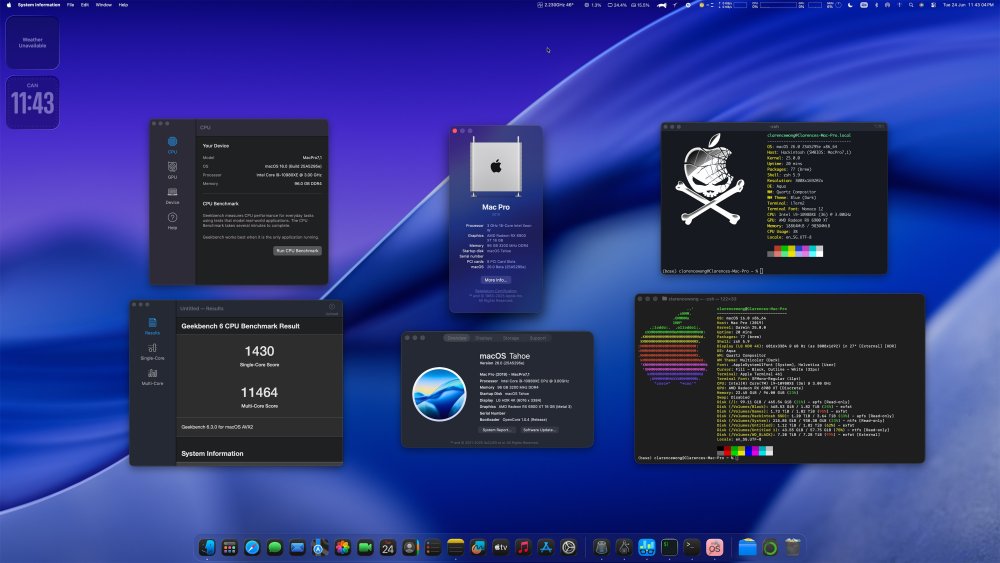
Task: Open Apple TV from the Dock
Action: pyautogui.click(x=501, y=547)
